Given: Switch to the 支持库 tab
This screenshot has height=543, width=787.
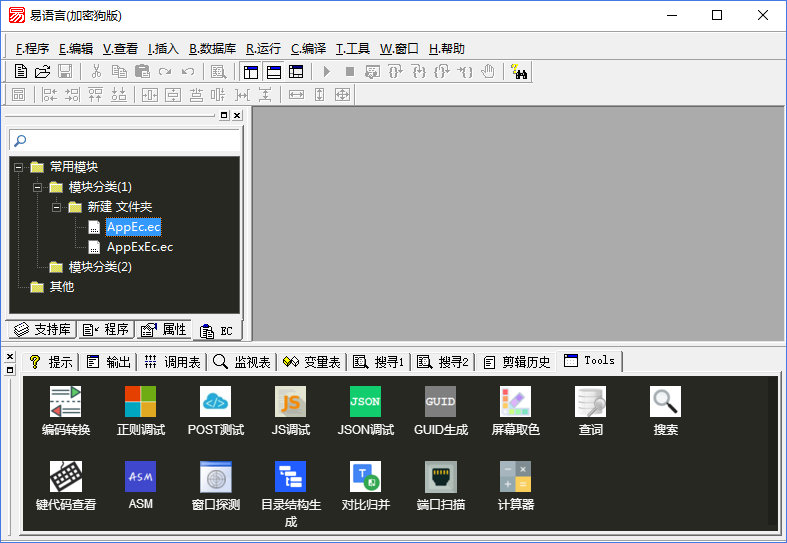Looking at the screenshot, I should pos(41,329).
